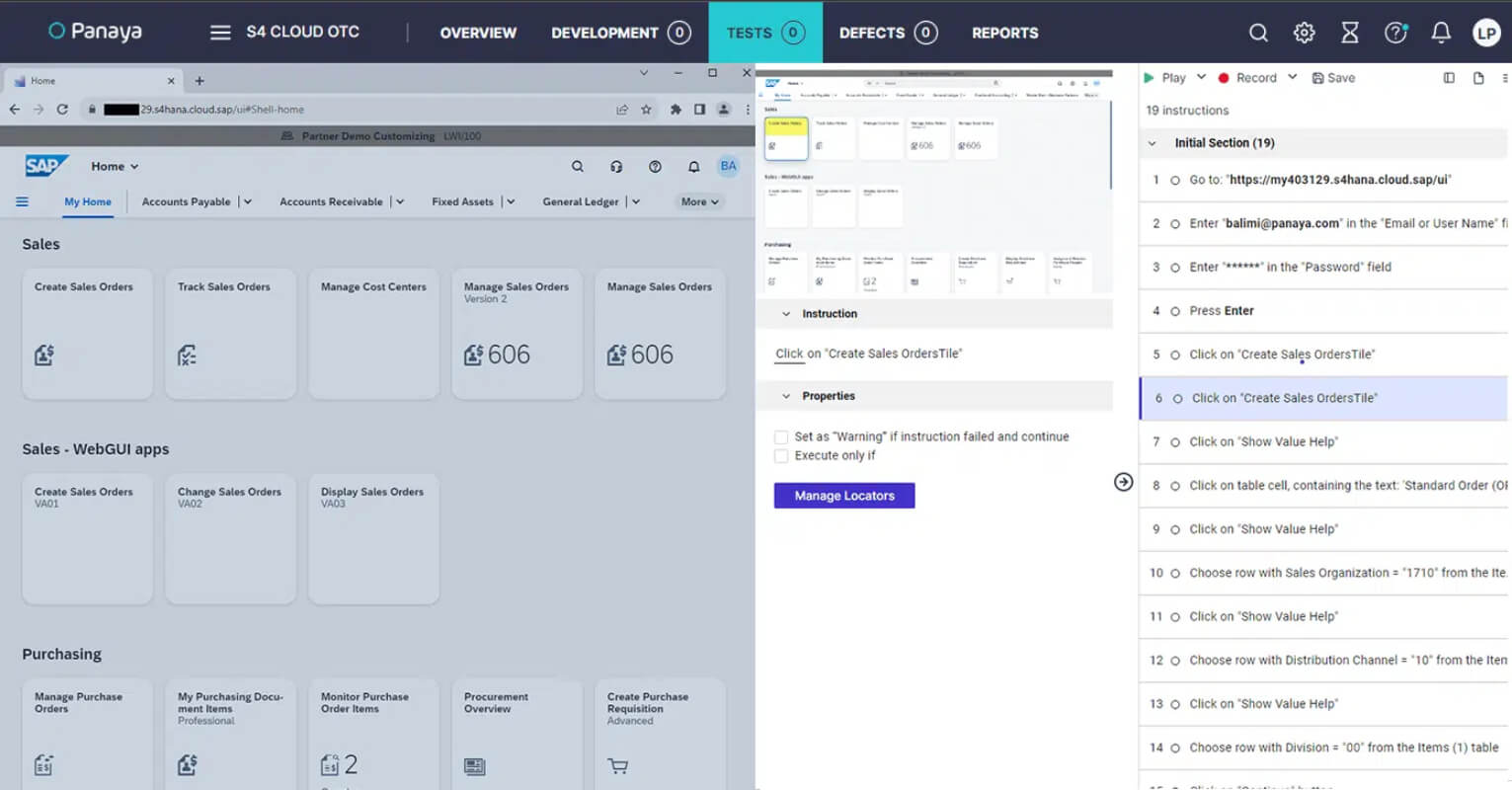Open the Panaya hamburger menu

[x=220, y=33]
